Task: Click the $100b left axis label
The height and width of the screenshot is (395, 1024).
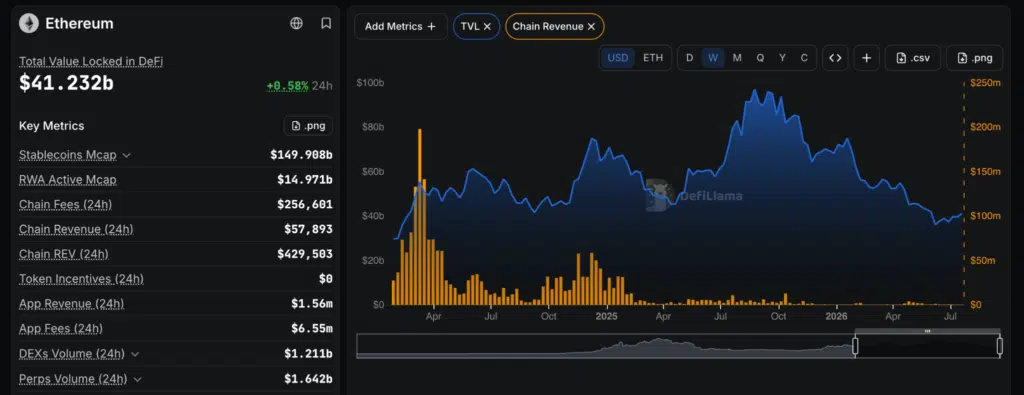Action: (370, 83)
